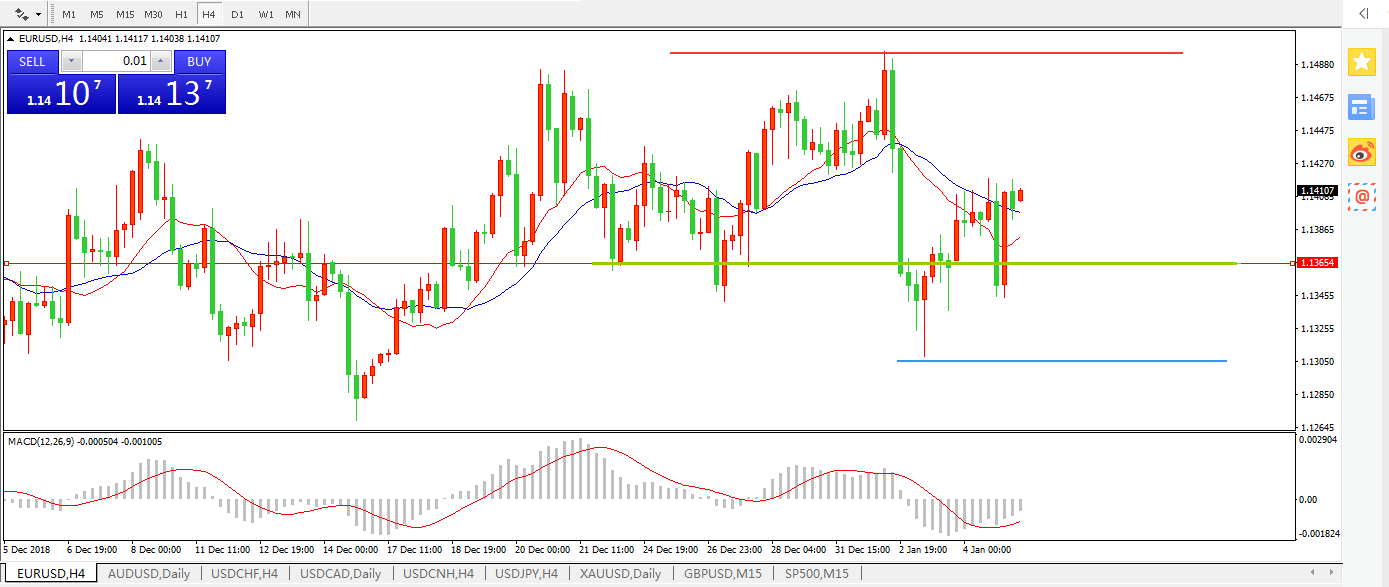Open the template dropdown arrow in toolbar
Image resolution: width=1389 pixels, height=587 pixels.
[39, 14]
